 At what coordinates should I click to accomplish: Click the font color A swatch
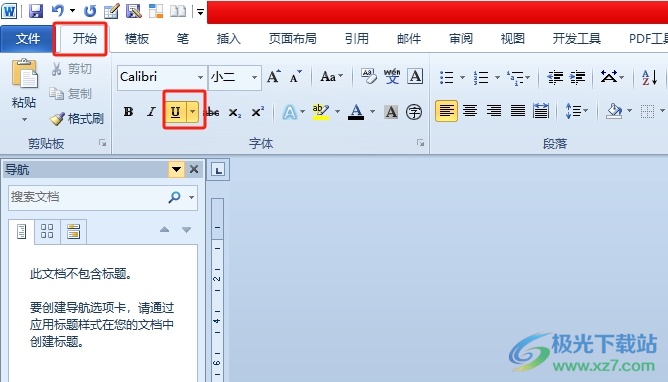[356, 112]
